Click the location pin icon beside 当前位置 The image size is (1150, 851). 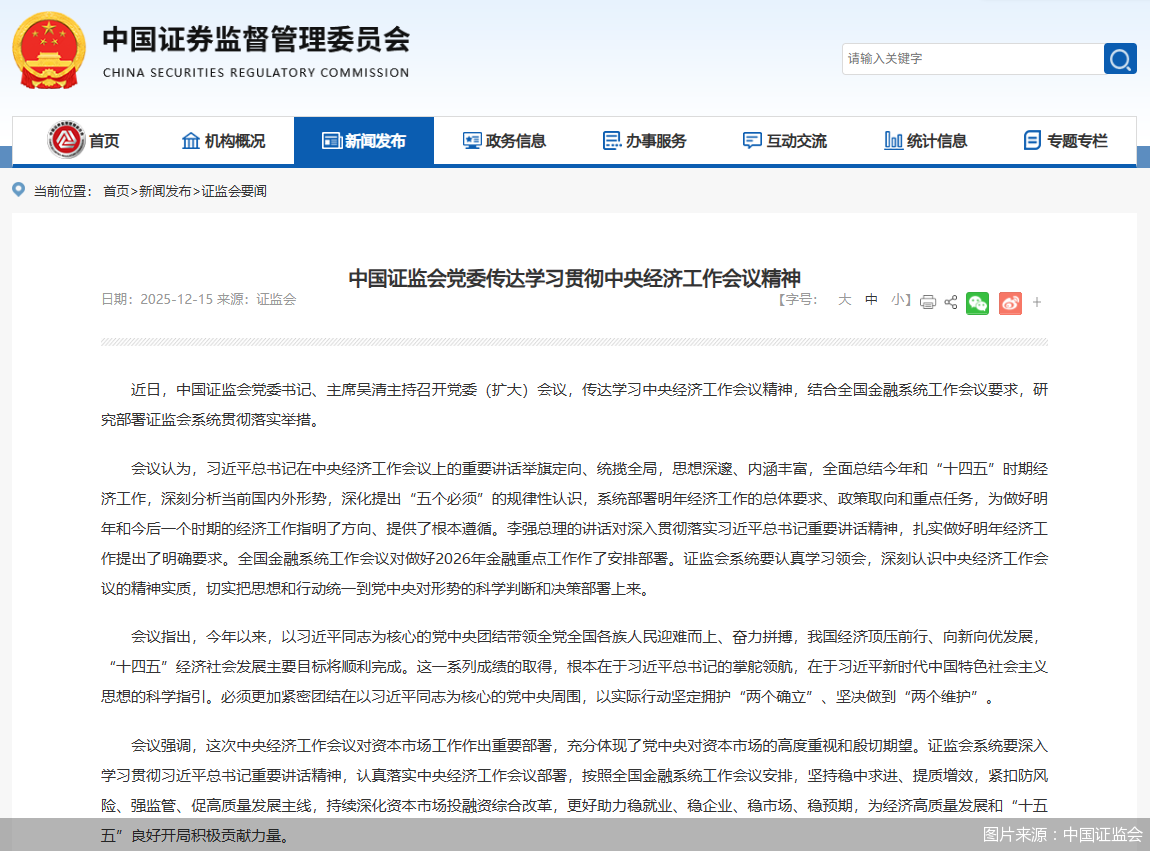click(17, 189)
